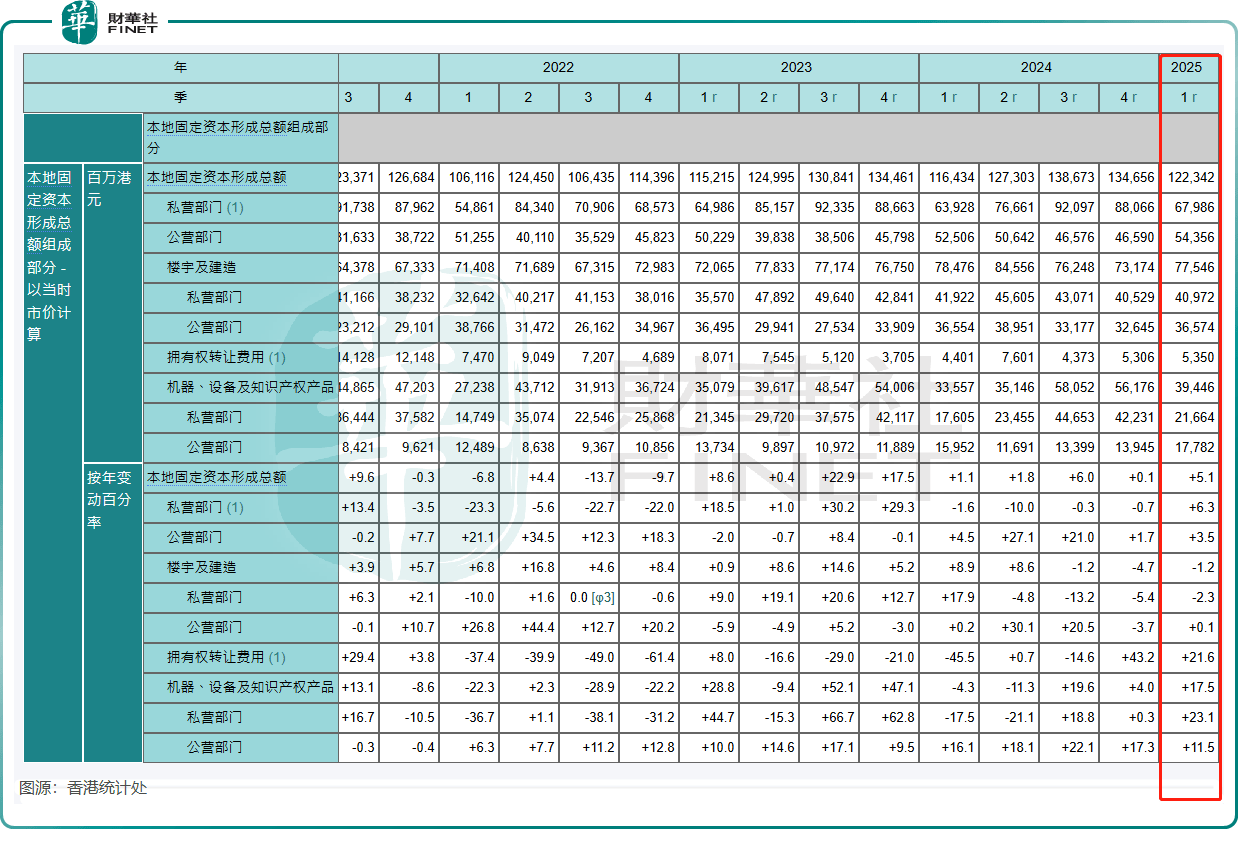The height and width of the screenshot is (849, 1238).
Task: Select the 2022 year column header
Action: [x=558, y=68]
